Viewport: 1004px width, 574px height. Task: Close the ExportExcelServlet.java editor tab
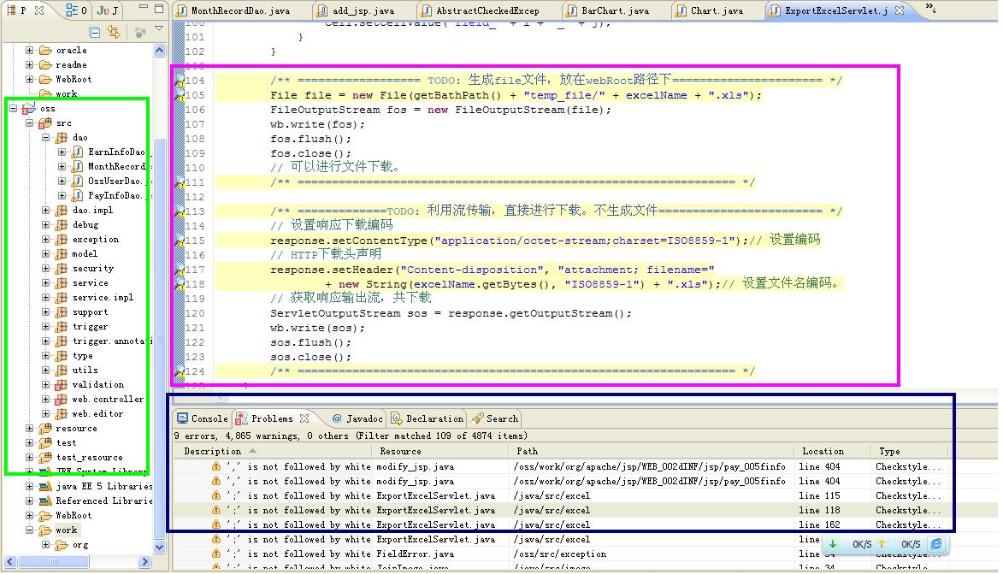(899, 11)
